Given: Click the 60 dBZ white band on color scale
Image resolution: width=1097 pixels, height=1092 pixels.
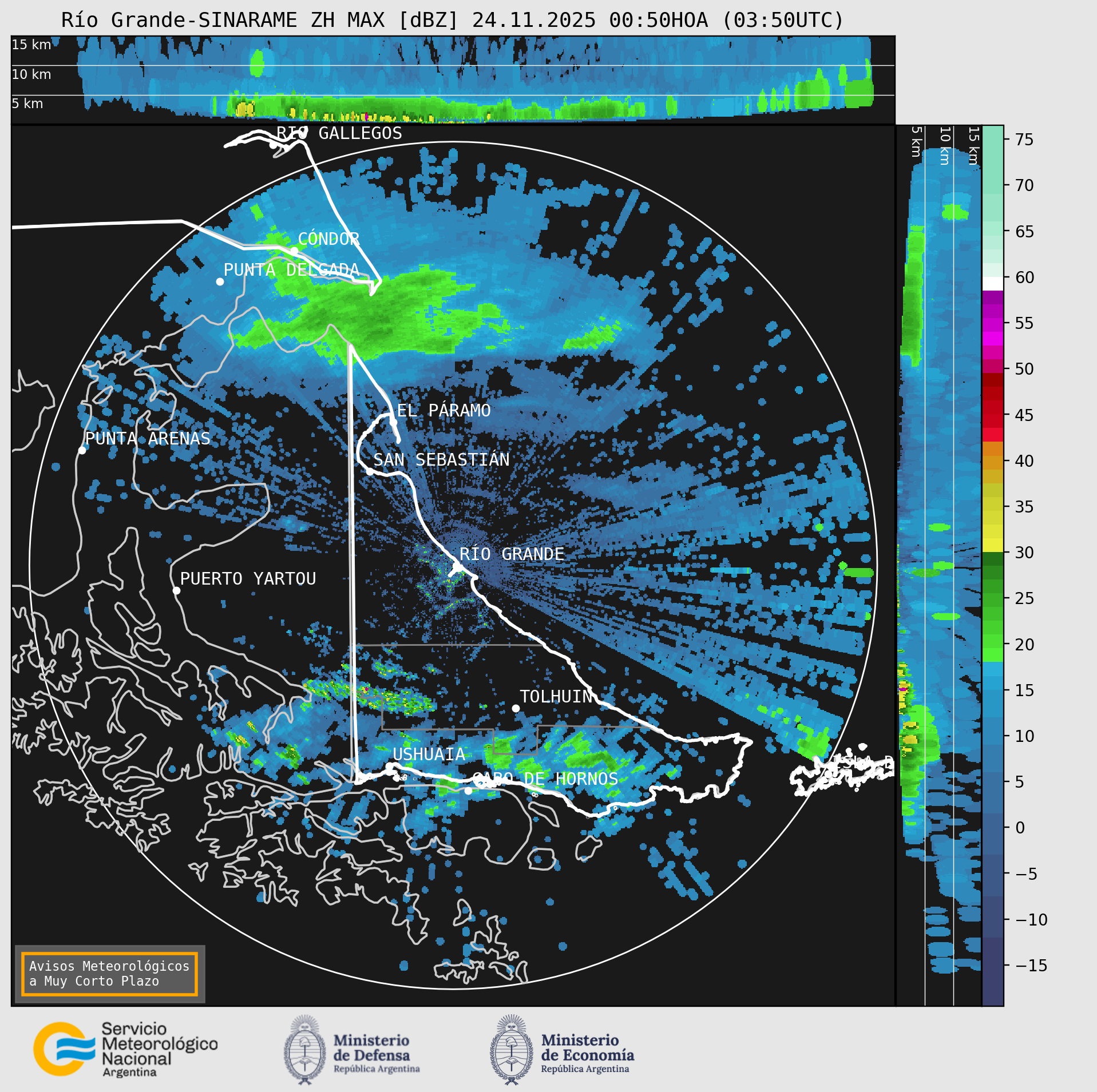Looking at the screenshot, I should (x=993, y=284).
